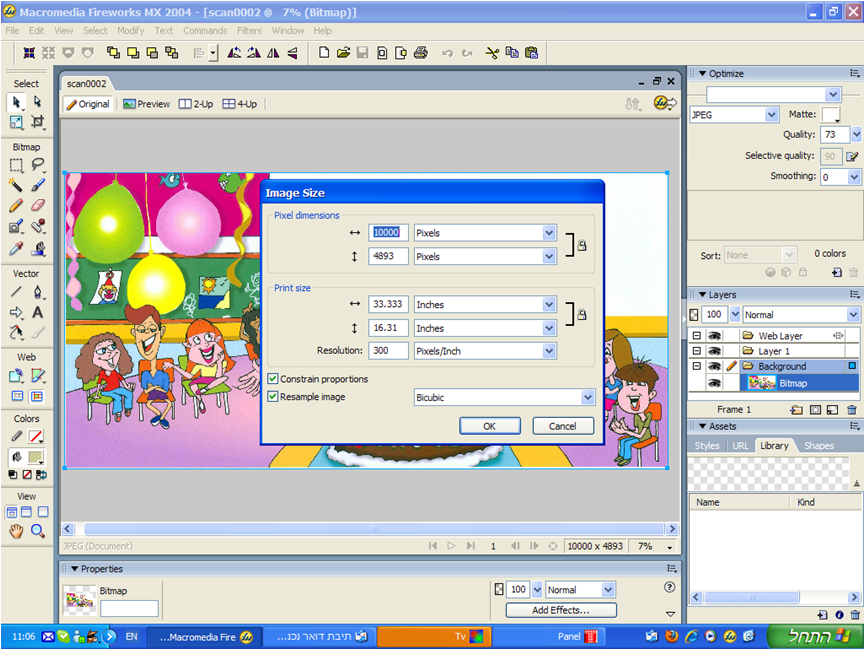The image size is (865, 650).
Task: Select the Hand tool
Action: tap(16, 532)
